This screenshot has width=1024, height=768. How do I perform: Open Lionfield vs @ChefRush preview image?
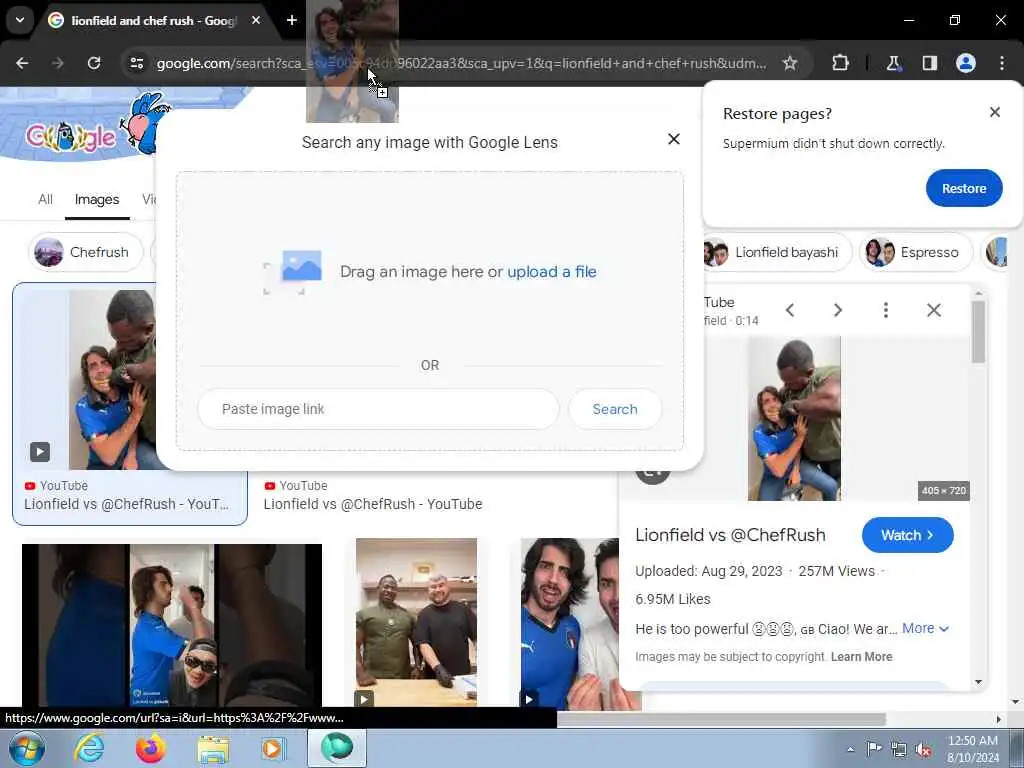coord(794,418)
